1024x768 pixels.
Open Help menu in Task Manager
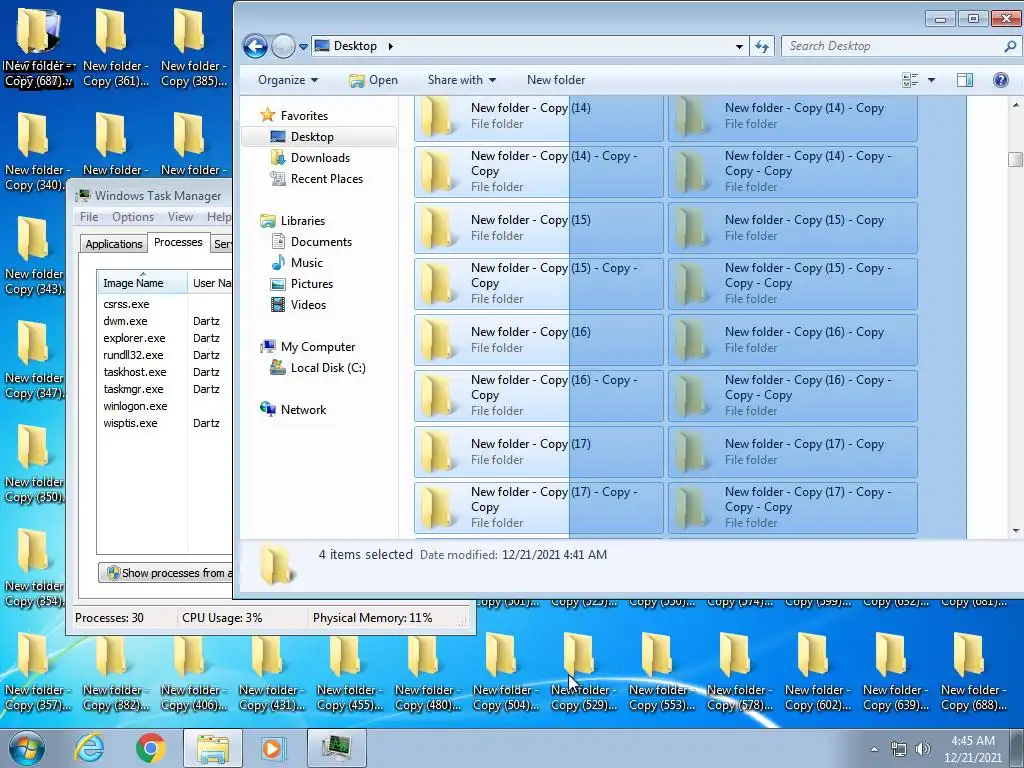tap(218, 217)
